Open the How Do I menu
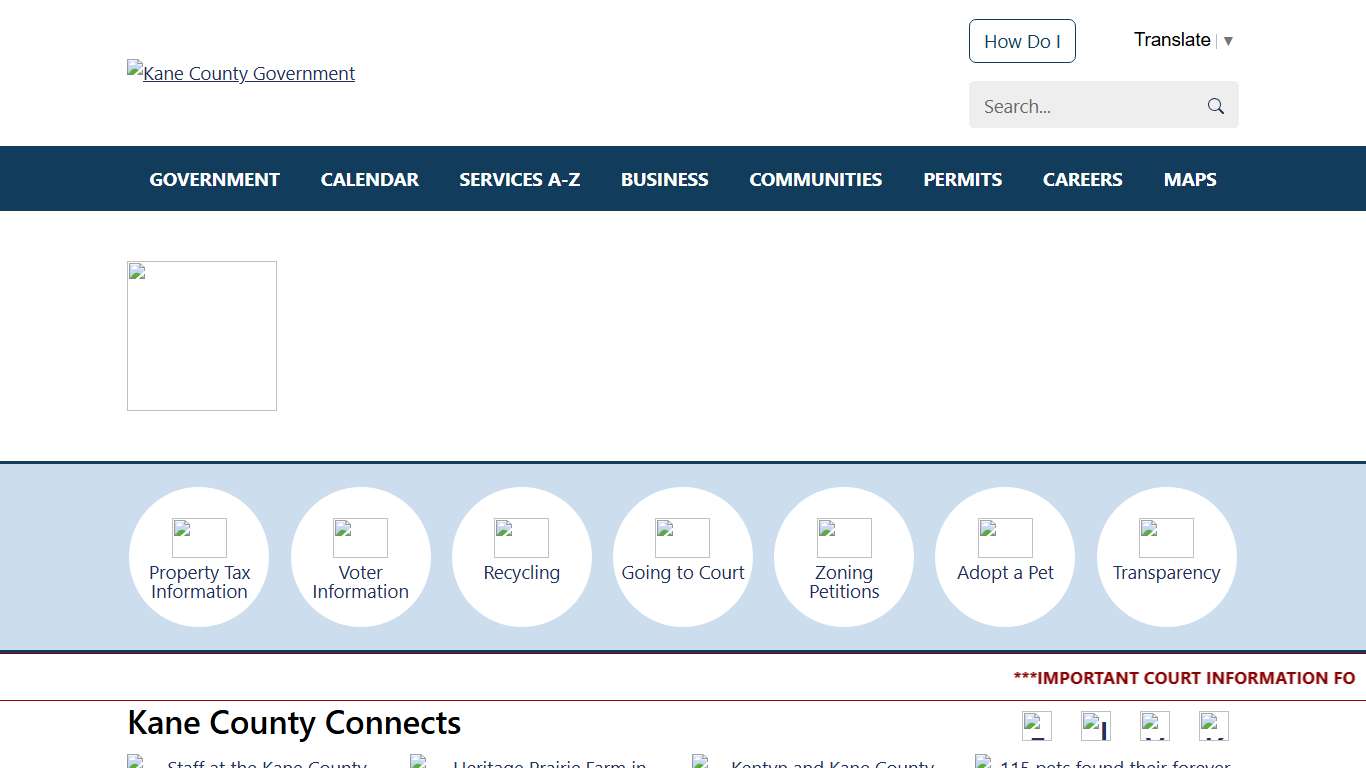Image resolution: width=1366 pixels, height=768 pixels. tap(1022, 41)
